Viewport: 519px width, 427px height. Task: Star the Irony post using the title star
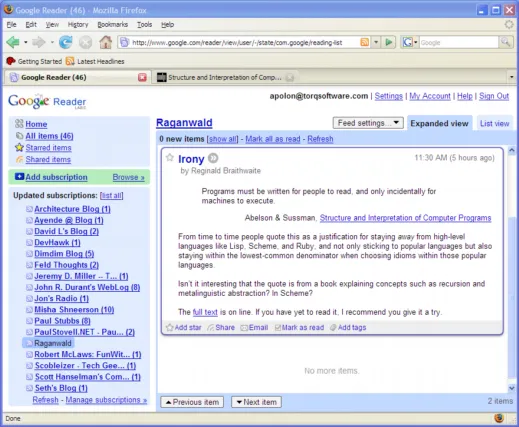click(x=170, y=157)
